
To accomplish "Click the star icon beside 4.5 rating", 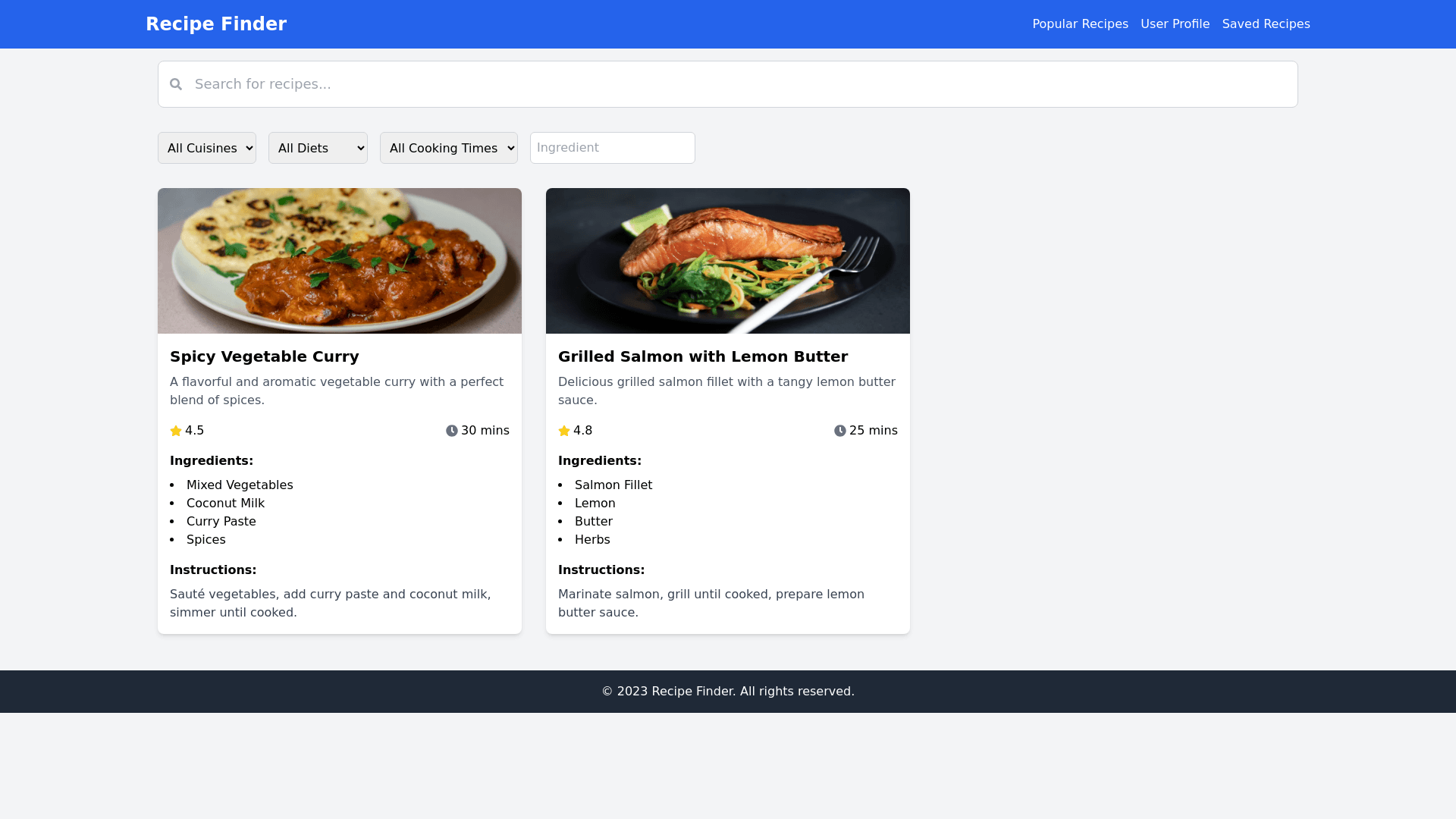I will tap(176, 431).
